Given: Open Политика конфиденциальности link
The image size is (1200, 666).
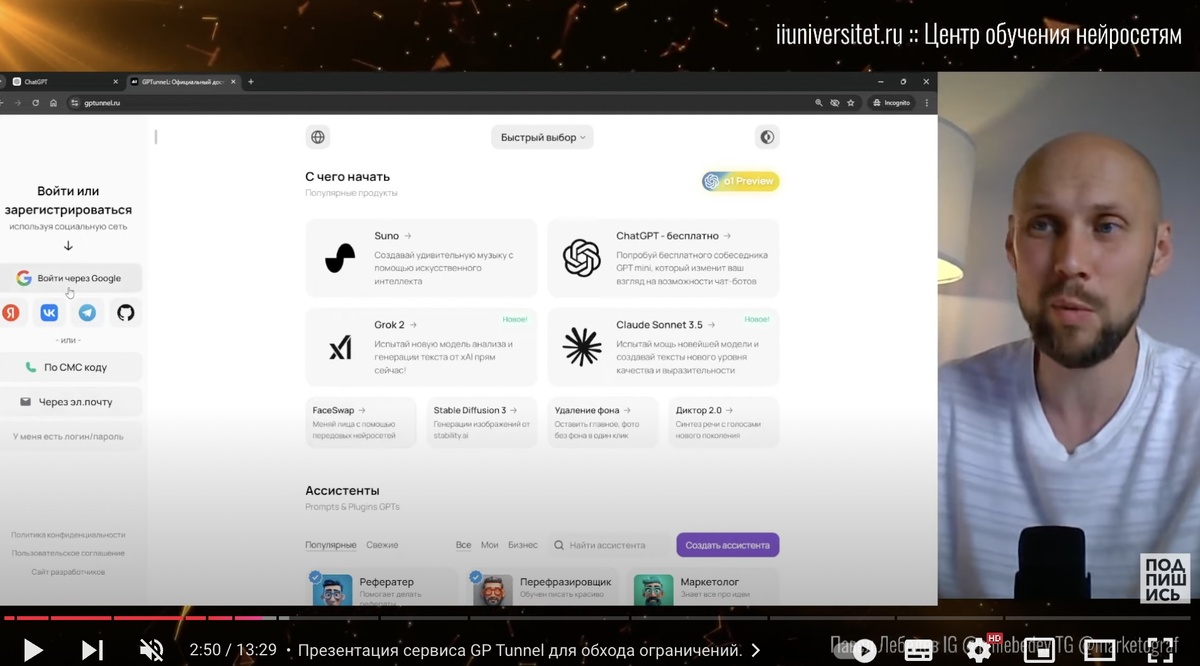Looking at the screenshot, I should pyautogui.click(x=68, y=535).
